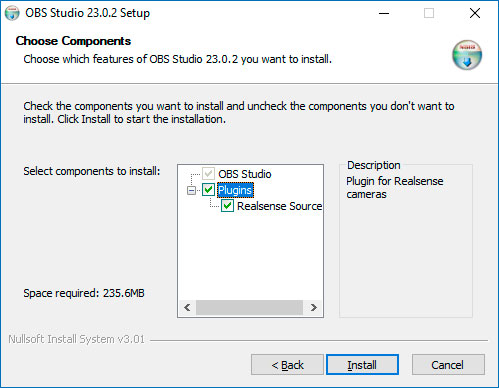Select the Realsense Source item label
This screenshot has width=499, height=388.
point(279,206)
